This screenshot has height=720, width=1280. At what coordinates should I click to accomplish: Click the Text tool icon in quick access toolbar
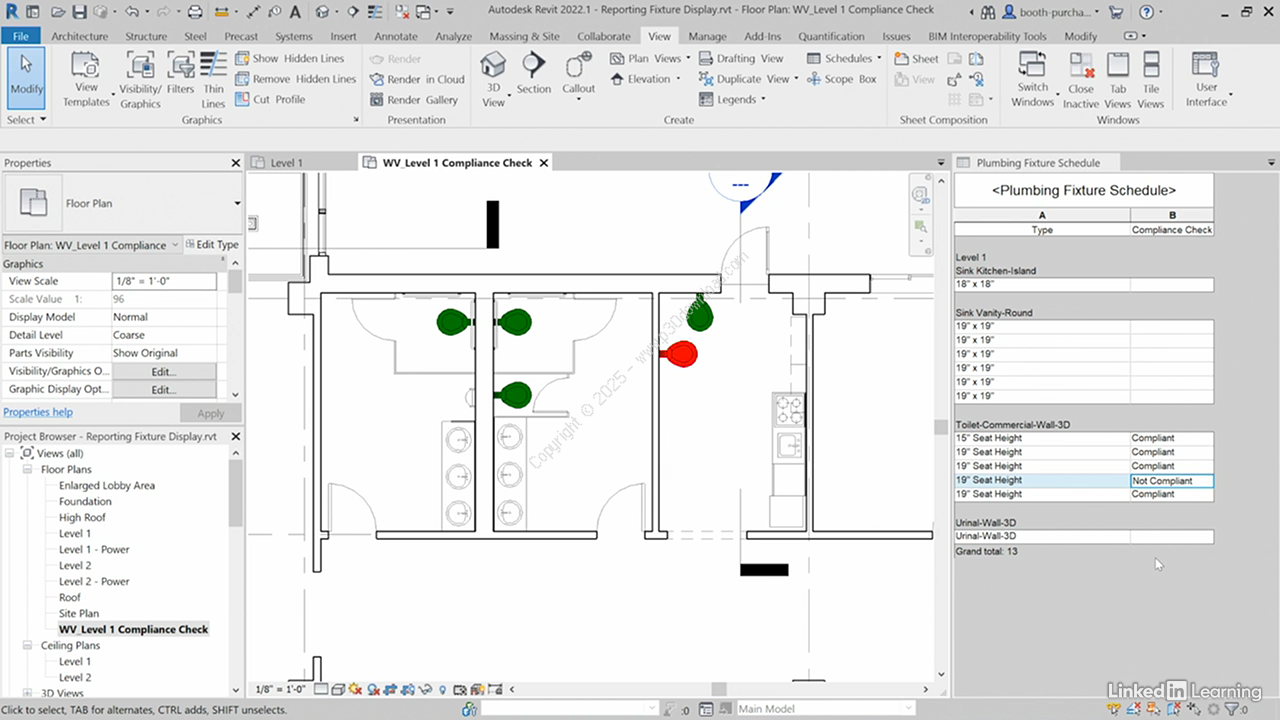293,12
